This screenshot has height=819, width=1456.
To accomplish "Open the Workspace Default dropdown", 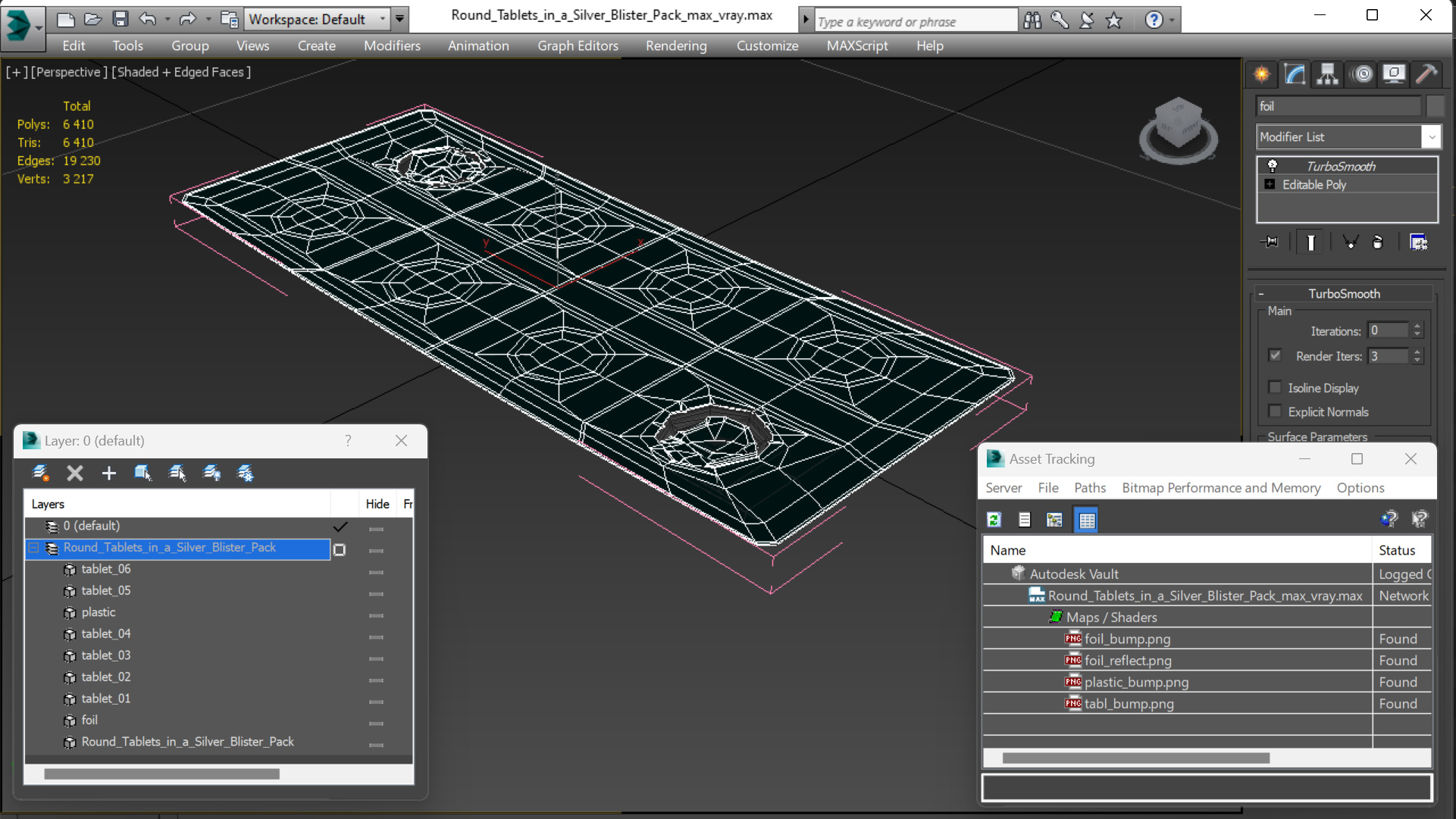I will click(x=317, y=19).
